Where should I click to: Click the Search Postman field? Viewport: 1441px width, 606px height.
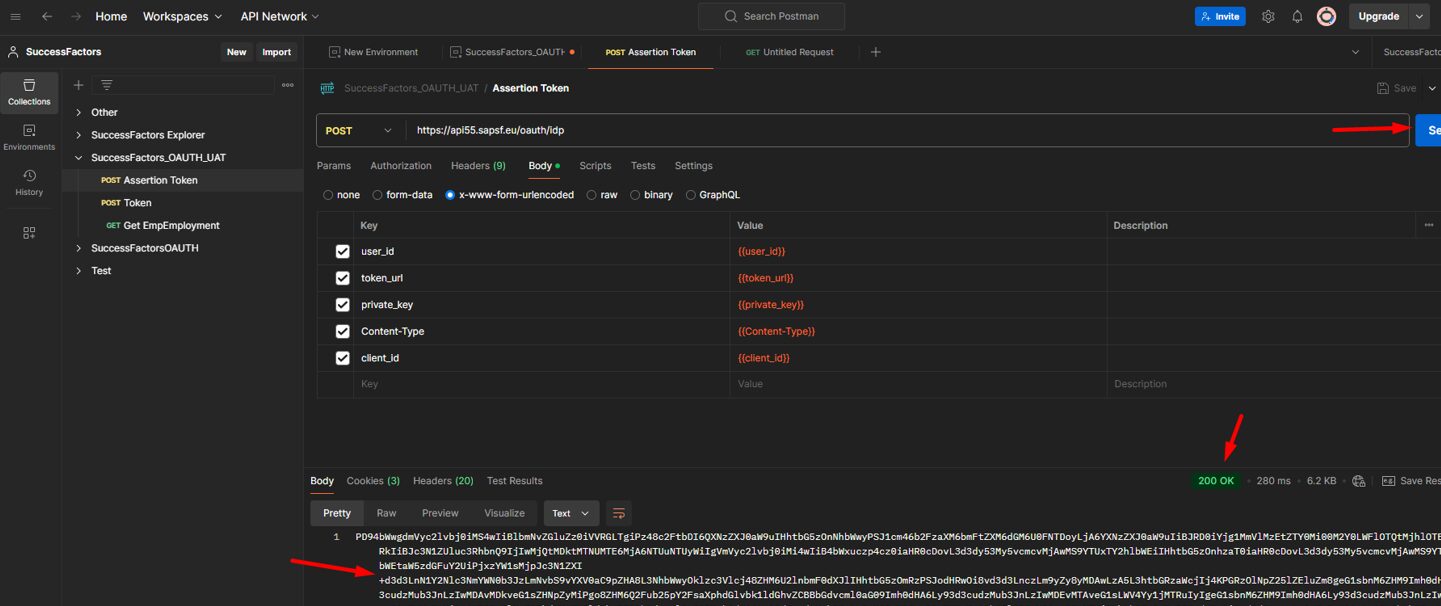771,17
